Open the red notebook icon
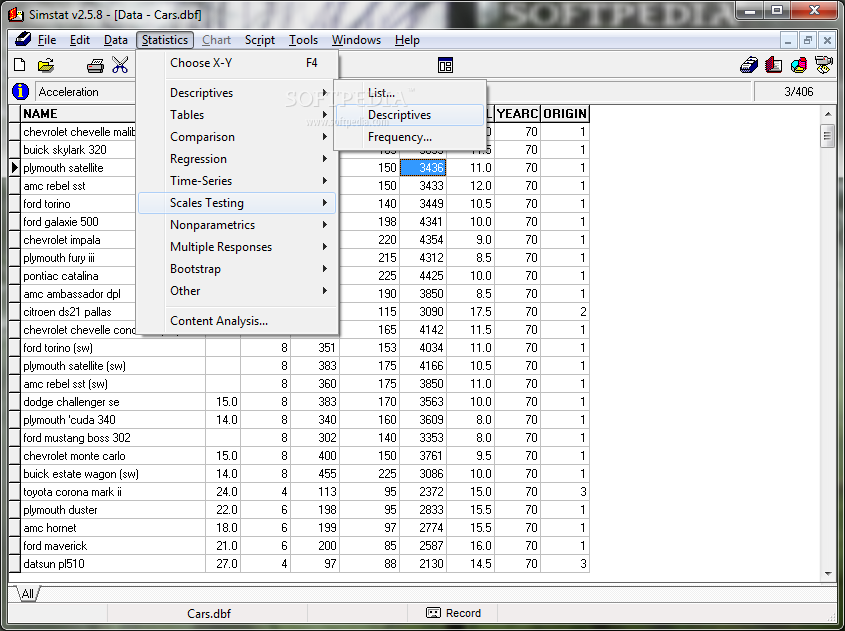The width and height of the screenshot is (845, 631). (773, 65)
